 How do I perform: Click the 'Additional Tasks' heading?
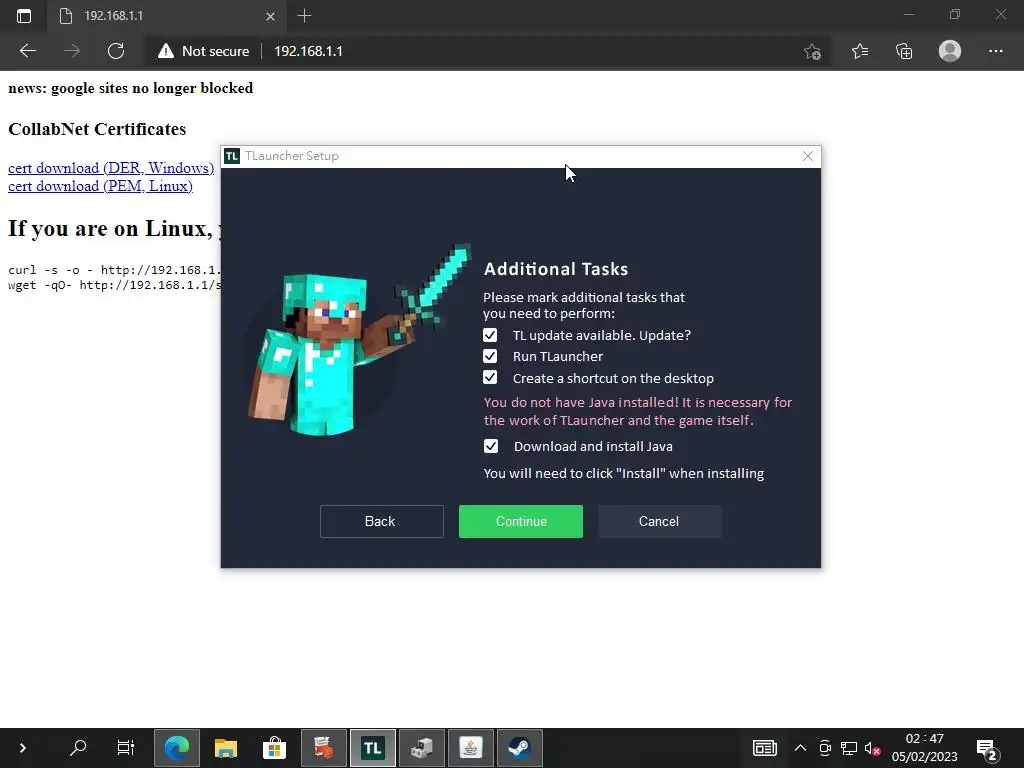tap(556, 269)
